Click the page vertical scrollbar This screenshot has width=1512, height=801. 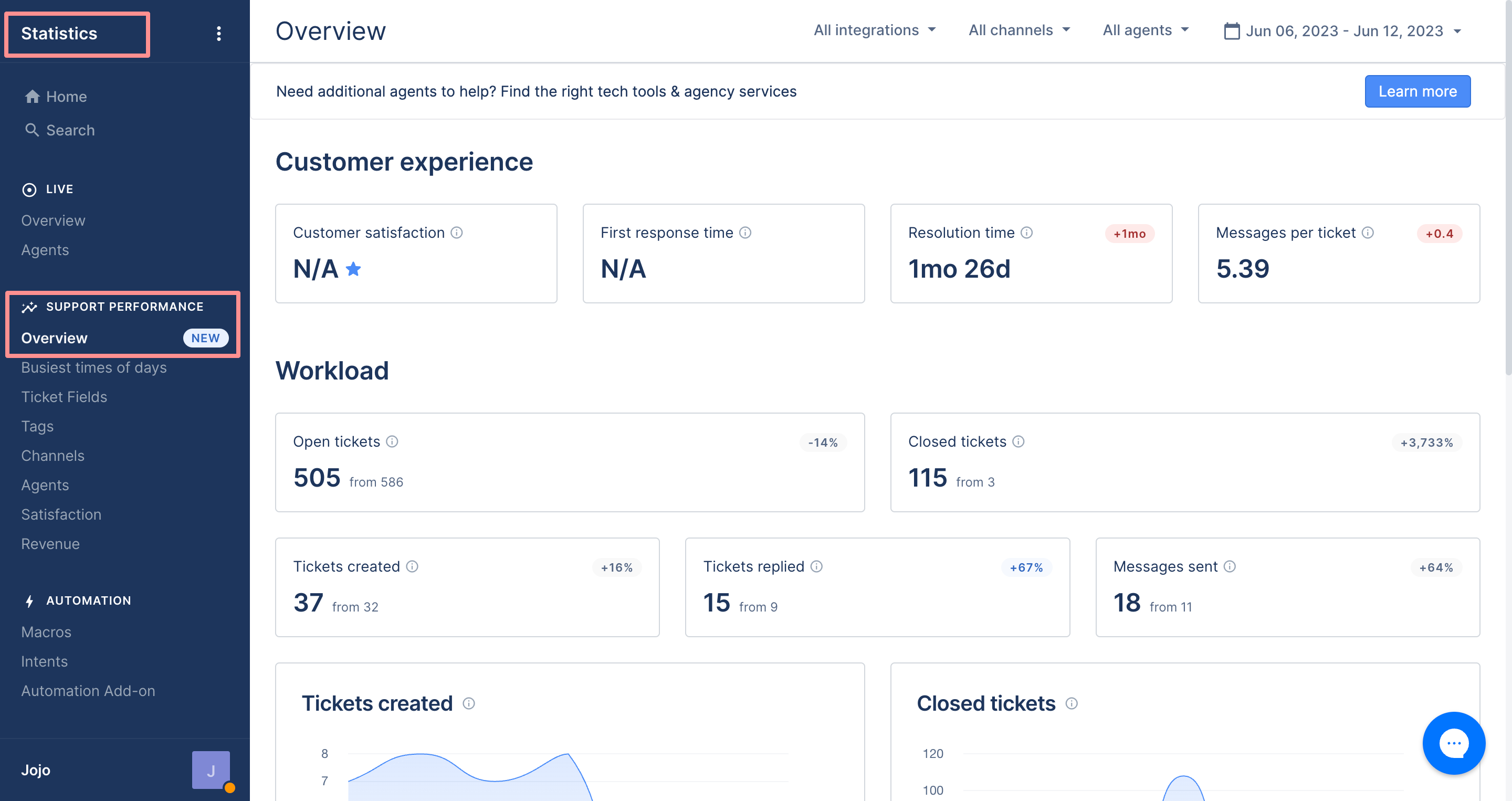[1508, 188]
